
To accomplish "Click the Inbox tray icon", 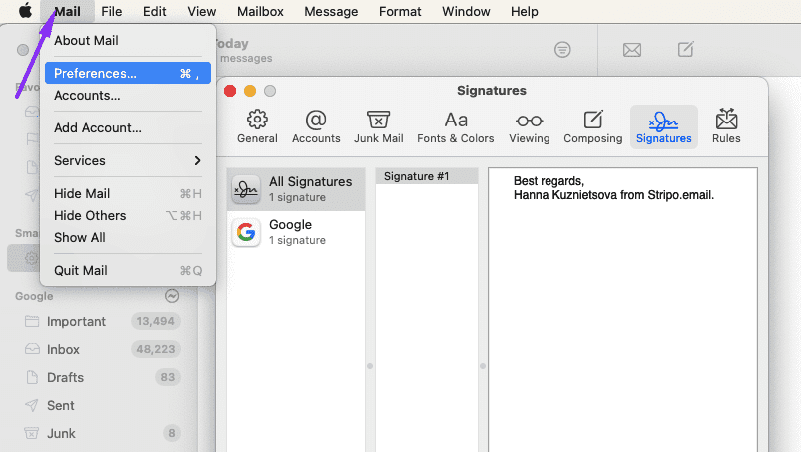I will coord(32,349).
